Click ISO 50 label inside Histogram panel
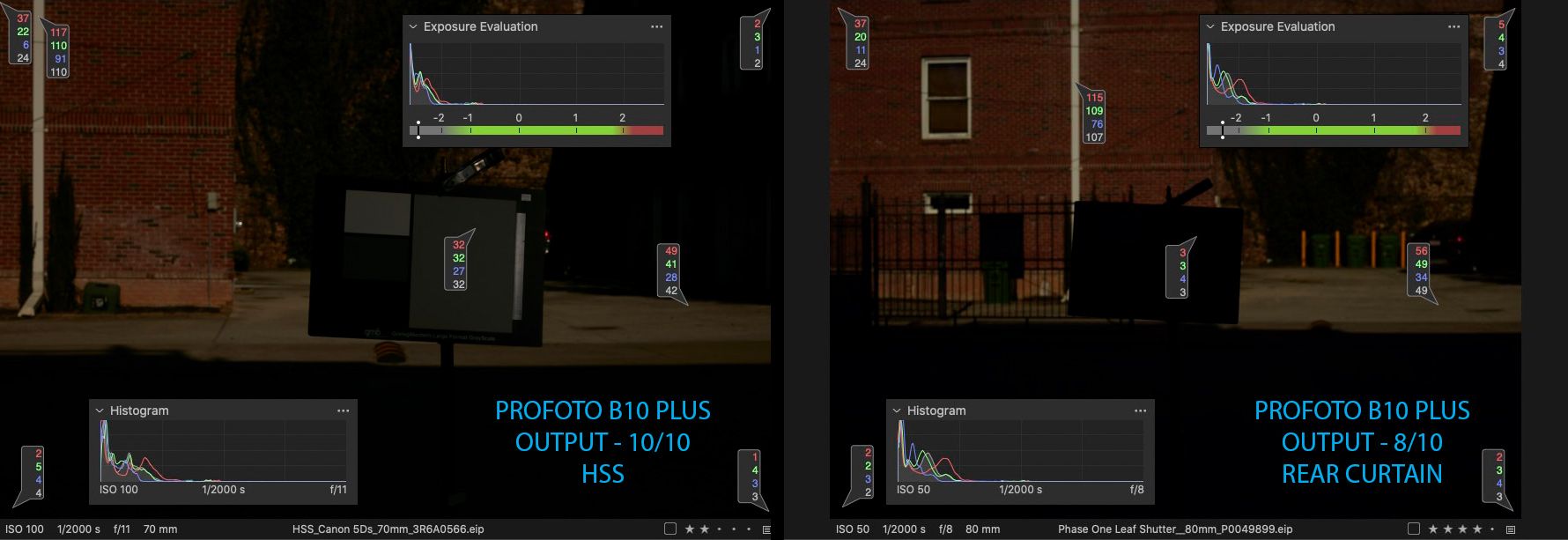1568x540 pixels. pyautogui.click(x=913, y=490)
